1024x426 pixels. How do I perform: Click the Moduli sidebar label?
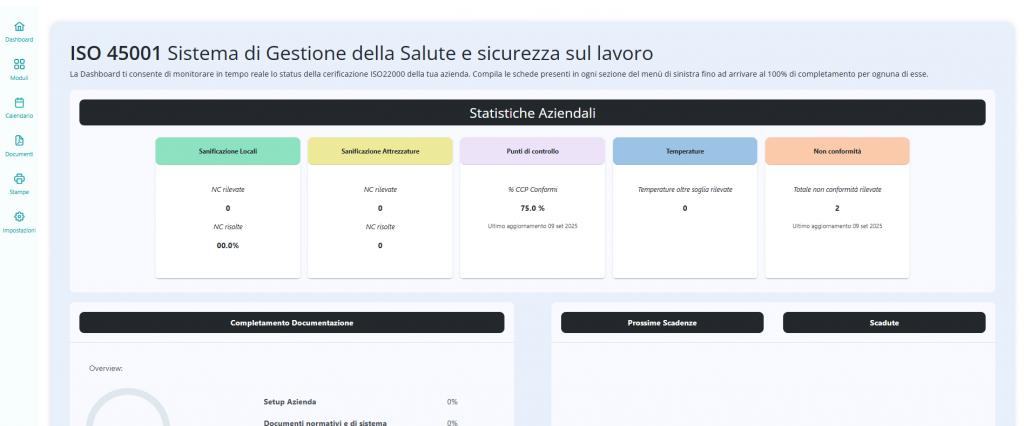tap(19, 78)
